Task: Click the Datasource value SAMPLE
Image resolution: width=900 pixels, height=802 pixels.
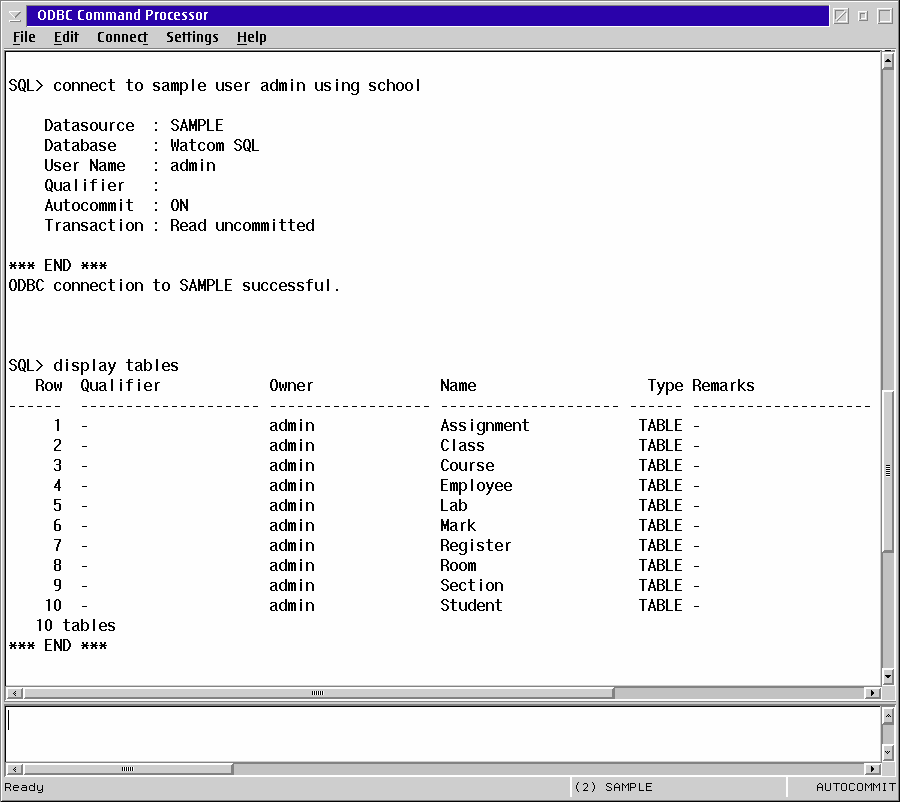Action: coord(196,126)
